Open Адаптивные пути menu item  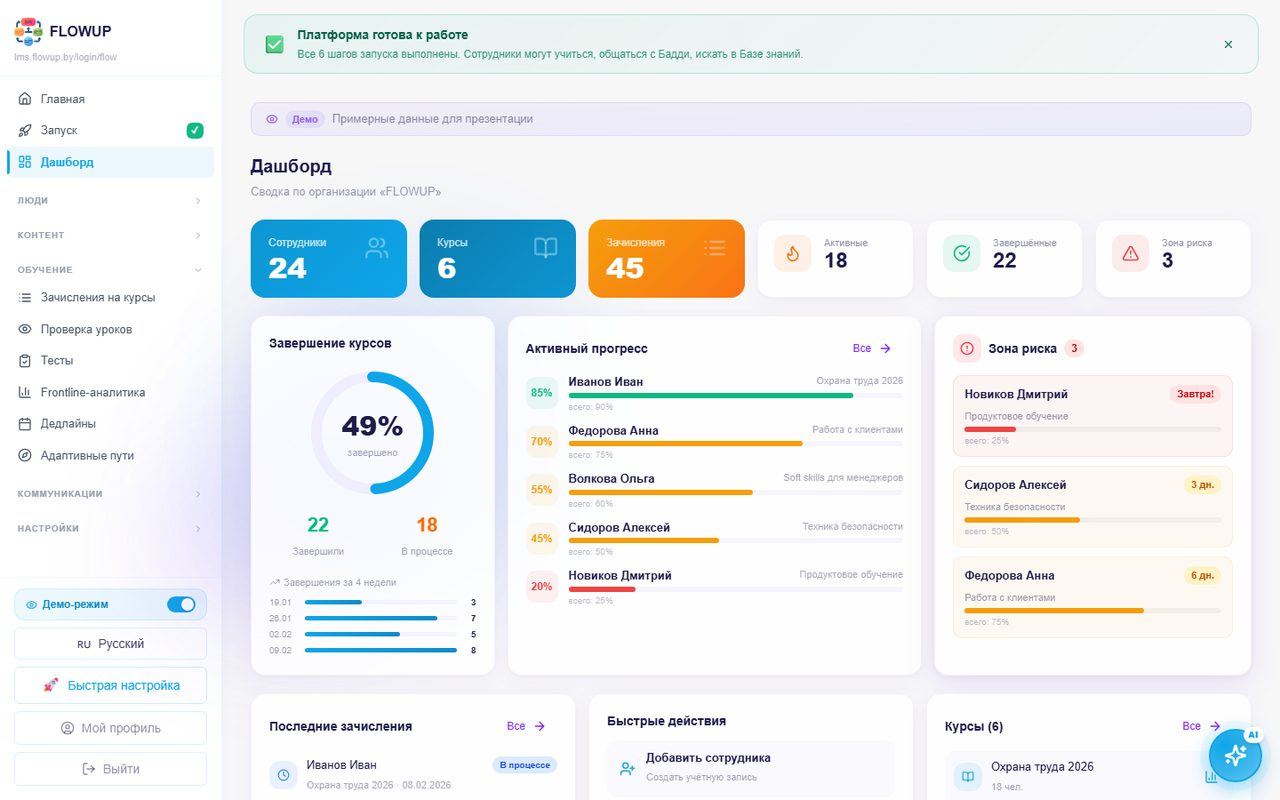point(110,455)
